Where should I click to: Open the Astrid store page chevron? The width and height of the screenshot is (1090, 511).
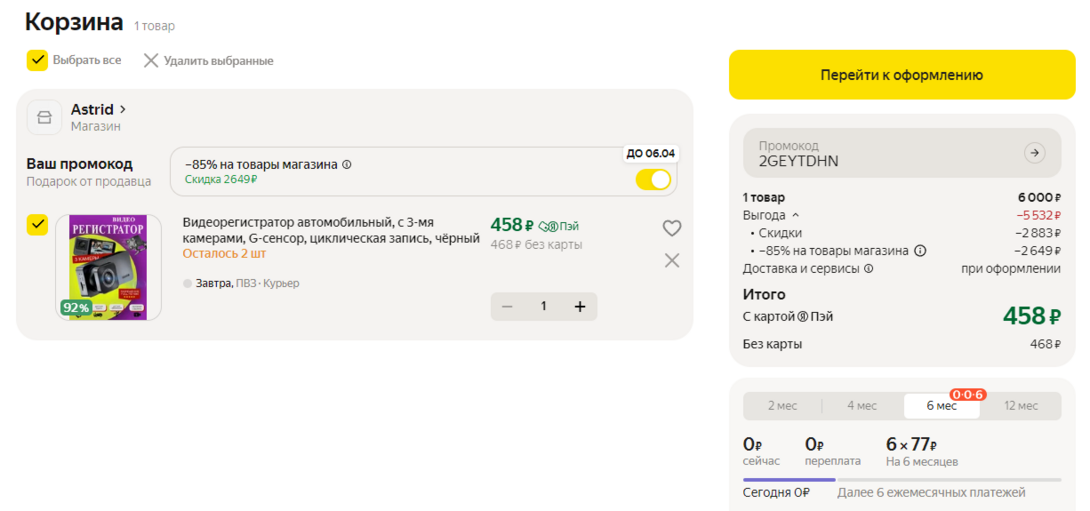tap(123, 109)
